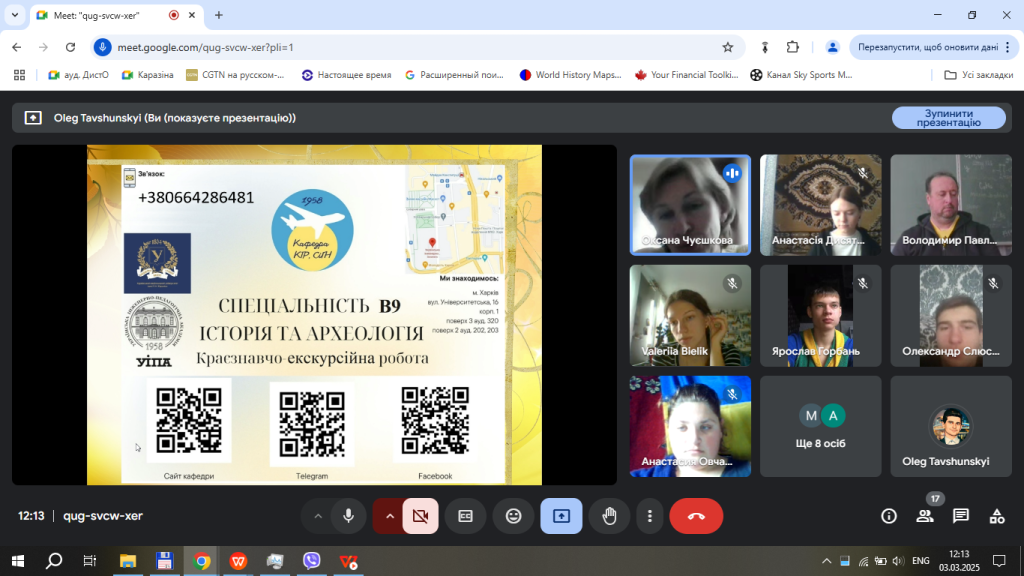
Task: Open Канал Sky Sports M... bookmark
Action: coord(801,75)
